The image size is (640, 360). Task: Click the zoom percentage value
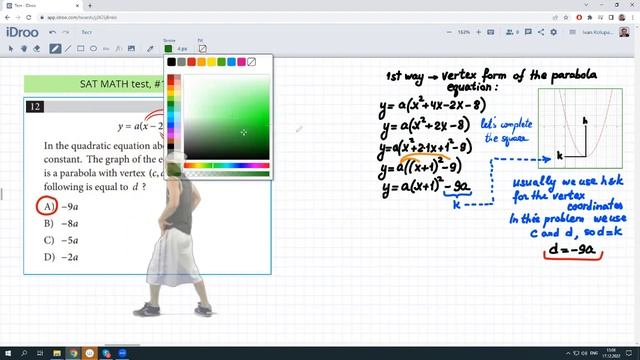pyautogui.click(x=464, y=32)
